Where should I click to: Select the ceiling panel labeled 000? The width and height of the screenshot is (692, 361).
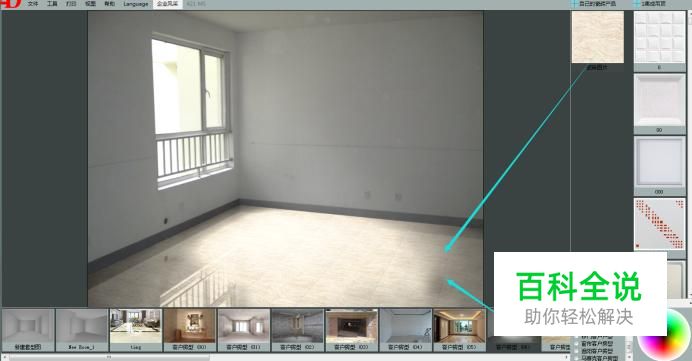pyautogui.click(x=659, y=162)
